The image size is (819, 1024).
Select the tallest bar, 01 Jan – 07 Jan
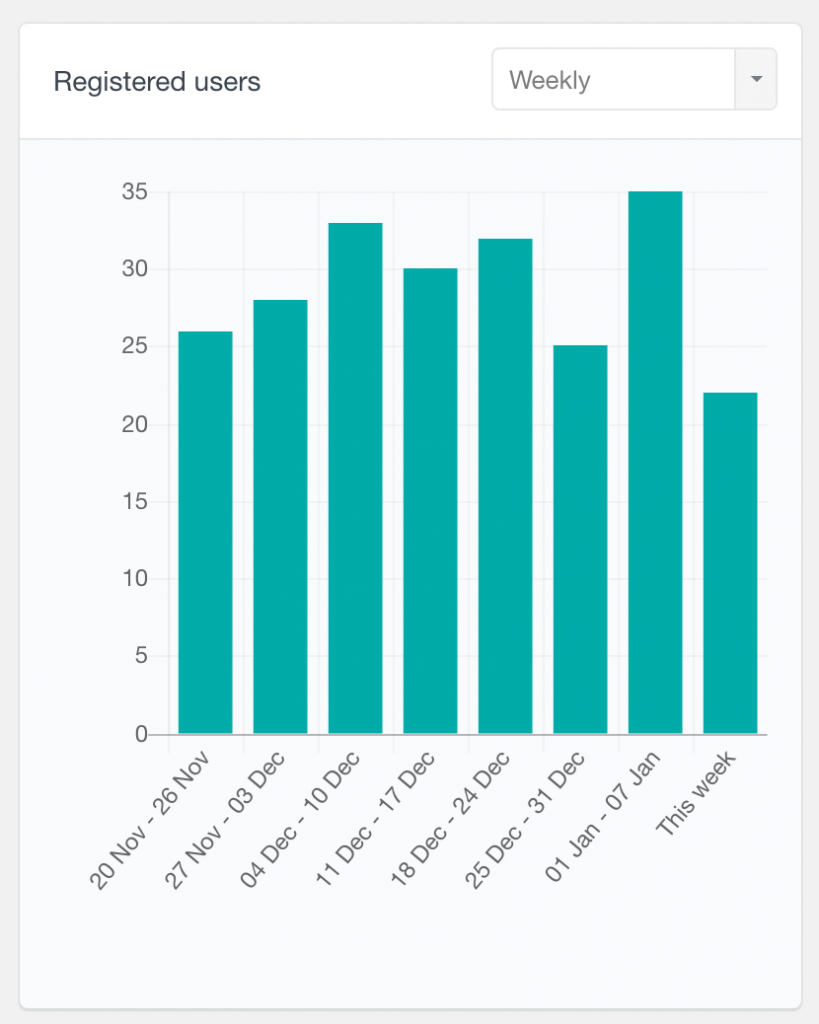(655, 460)
